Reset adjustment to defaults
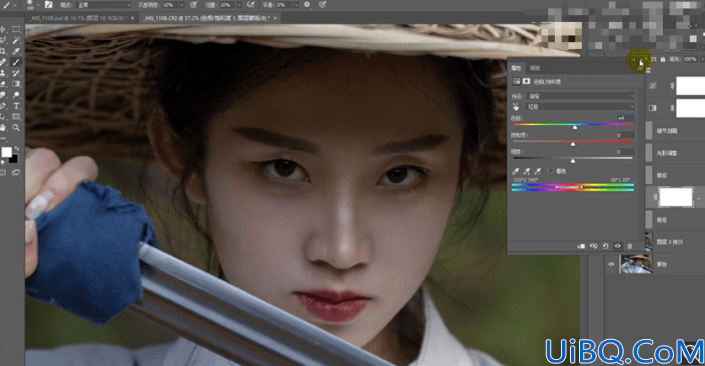The height and width of the screenshot is (366, 705). [606, 246]
